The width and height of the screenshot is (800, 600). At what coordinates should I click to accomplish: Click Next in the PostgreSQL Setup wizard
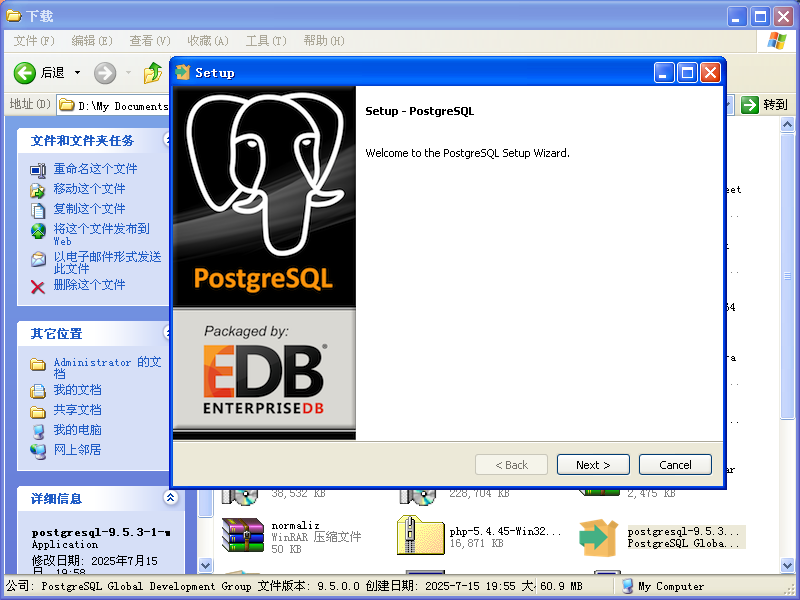[x=593, y=465]
